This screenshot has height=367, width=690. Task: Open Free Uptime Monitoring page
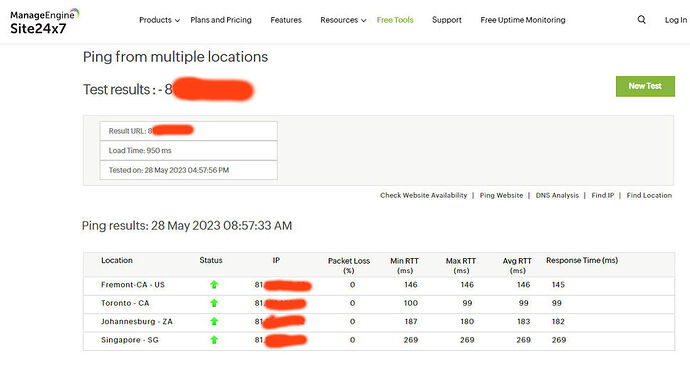coord(523,20)
